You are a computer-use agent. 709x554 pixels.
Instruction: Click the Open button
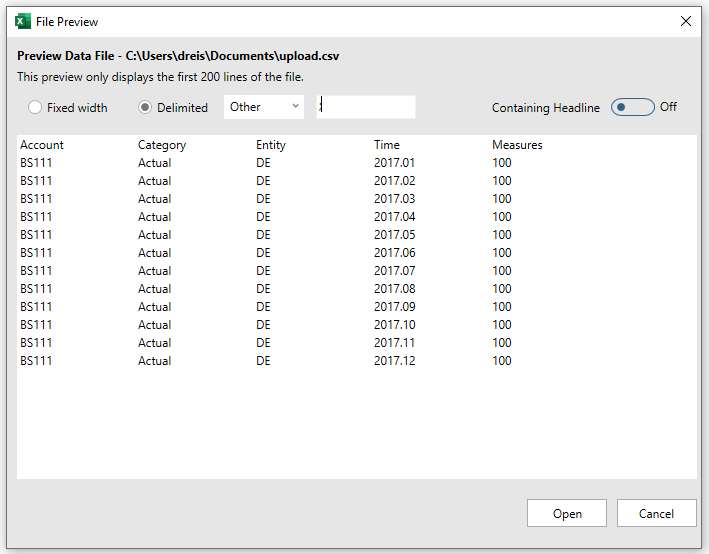click(567, 513)
